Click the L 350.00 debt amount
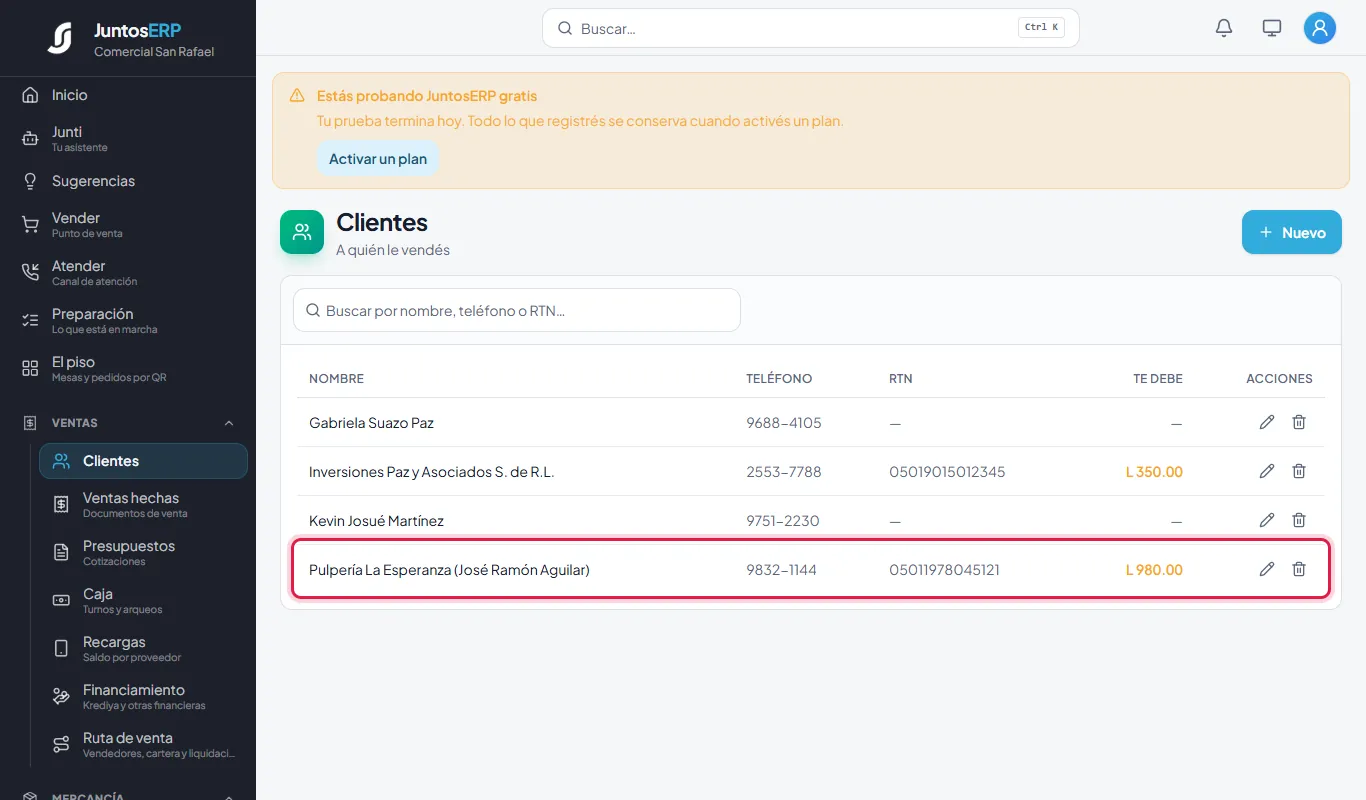 [x=1154, y=472]
